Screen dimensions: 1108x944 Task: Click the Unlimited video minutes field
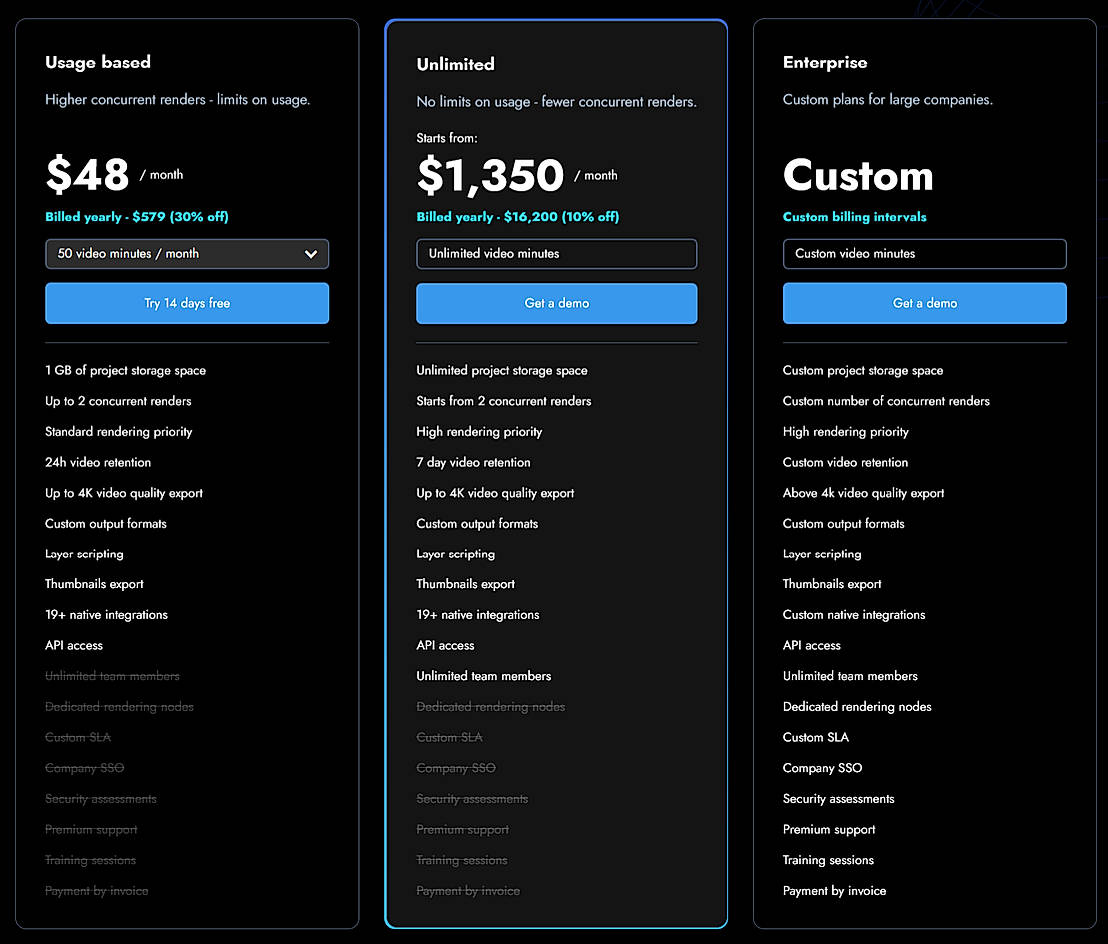[556, 254]
